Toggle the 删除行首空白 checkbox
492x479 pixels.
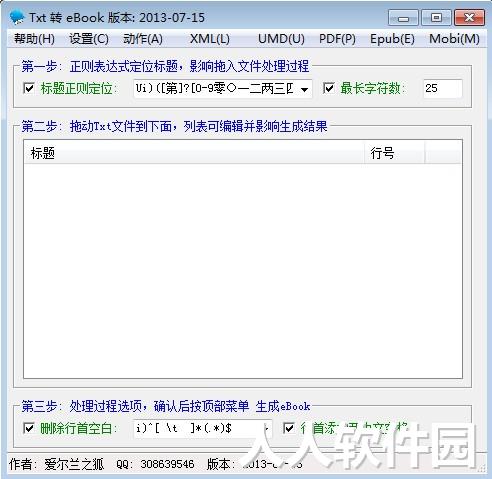pos(29,428)
